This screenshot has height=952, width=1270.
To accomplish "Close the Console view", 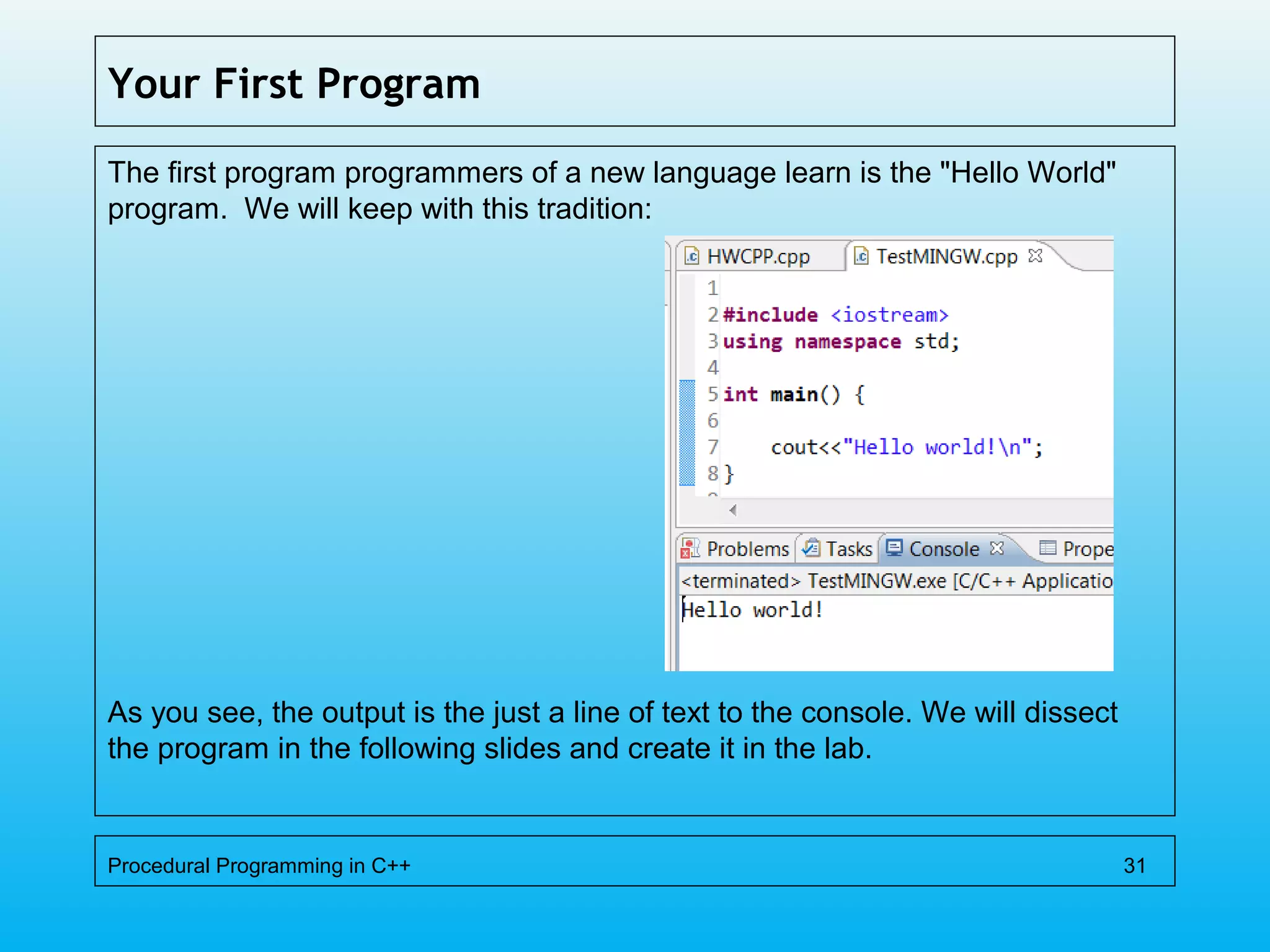I will 997,548.
